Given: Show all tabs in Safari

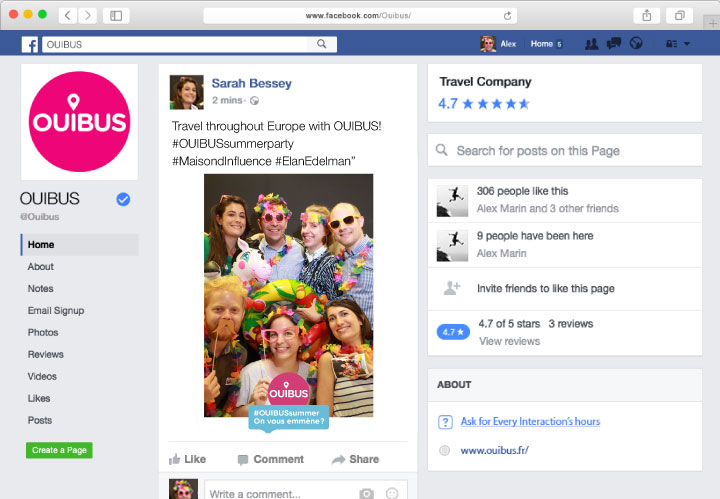Looking at the screenshot, I should (680, 16).
